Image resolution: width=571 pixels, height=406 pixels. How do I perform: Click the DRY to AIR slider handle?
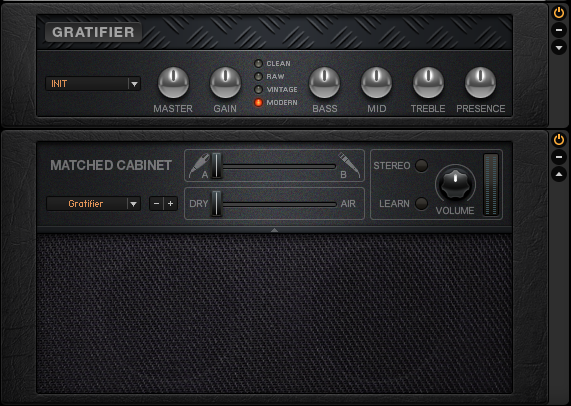tap(216, 204)
